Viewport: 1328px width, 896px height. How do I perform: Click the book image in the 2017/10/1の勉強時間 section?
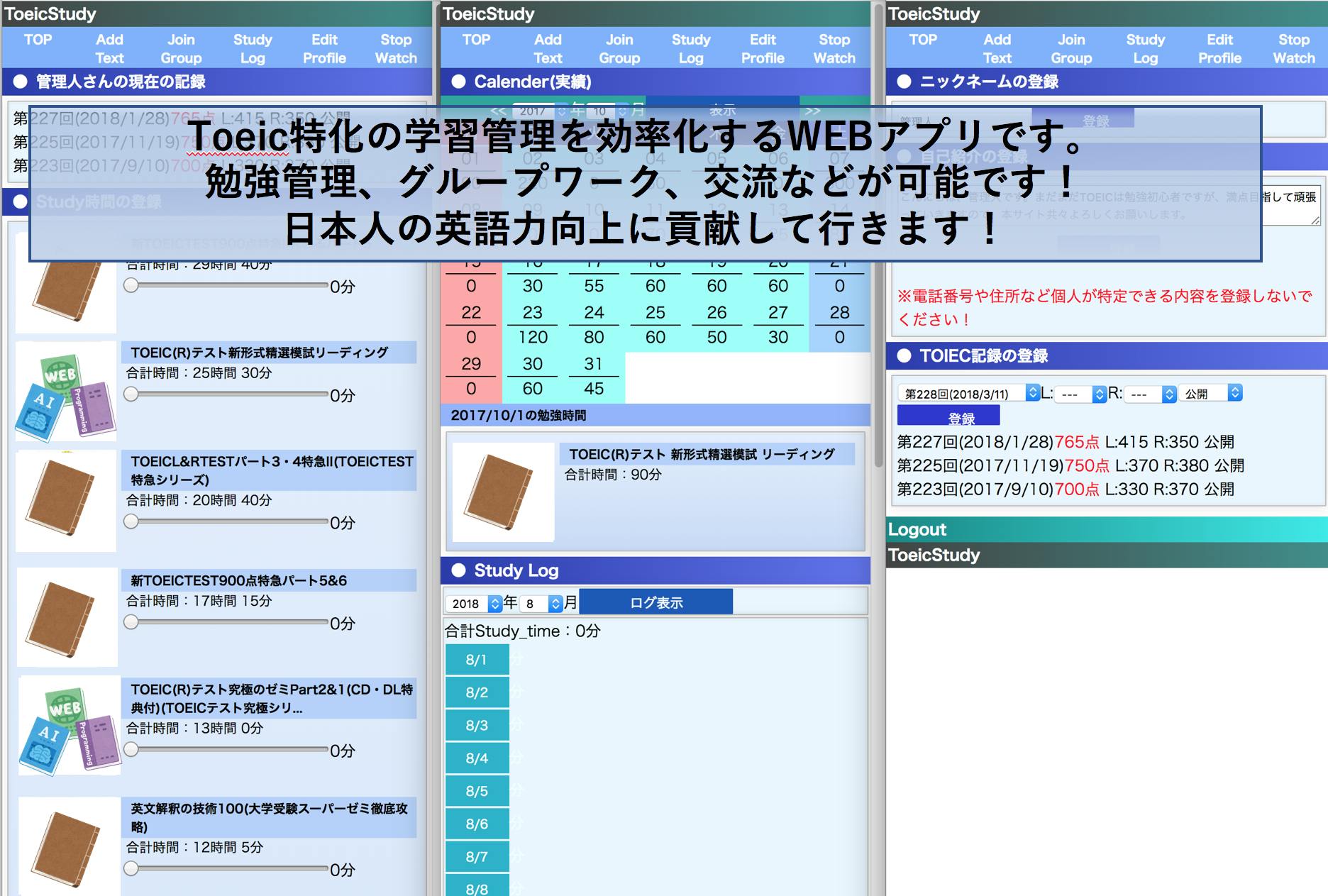[x=504, y=492]
